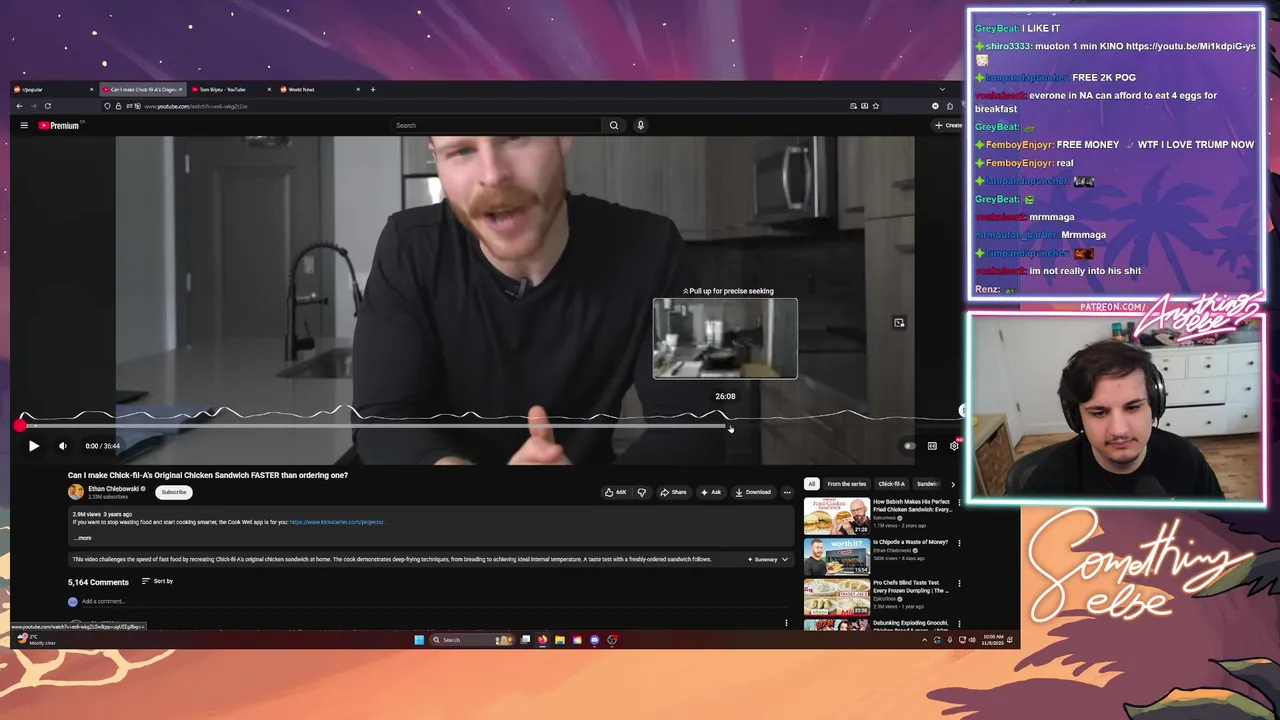
Task: Switch to the r/popular browser tab
Action: pos(52,90)
